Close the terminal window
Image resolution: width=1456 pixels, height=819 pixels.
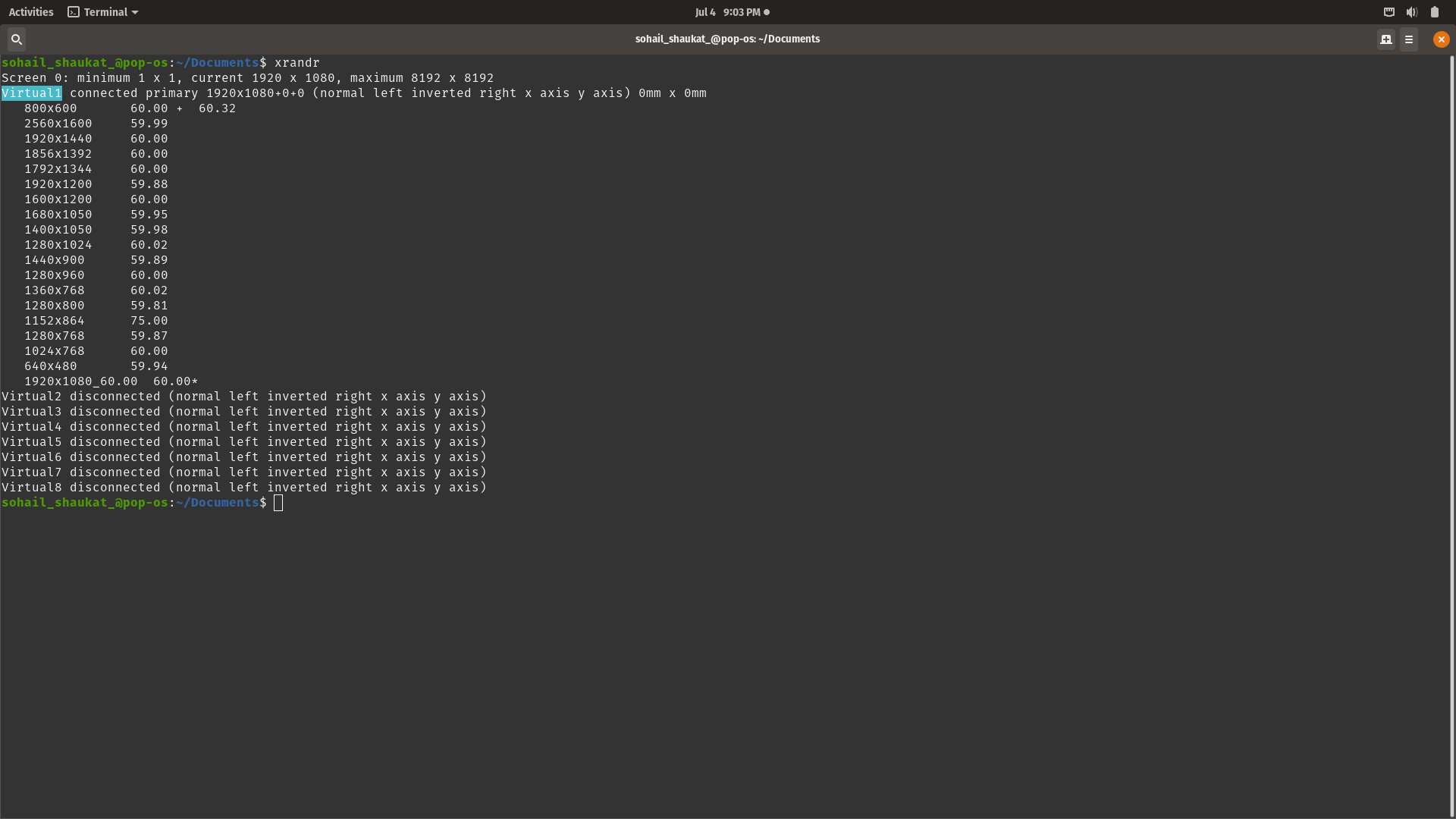(x=1442, y=39)
